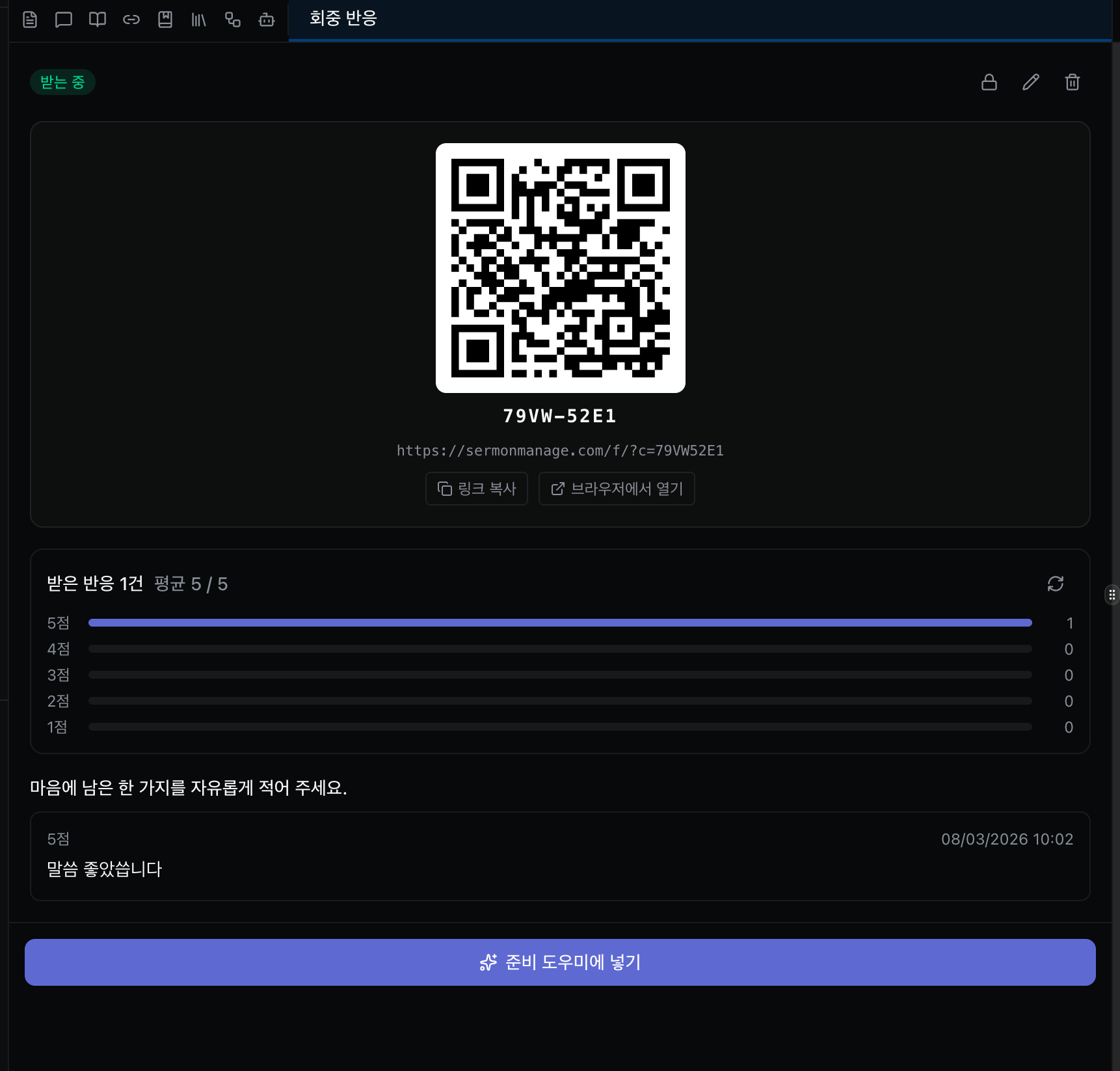The width and height of the screenshot is (1120, 1071).
Task: Click the 받은 반응 1건 heading
Action: [95, 584]
